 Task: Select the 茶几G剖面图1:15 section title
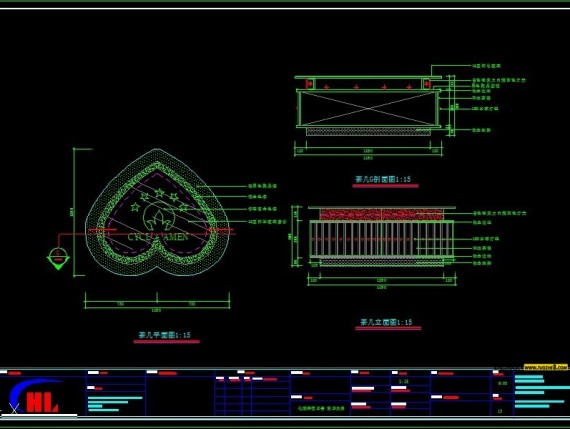click(x=383, y=179)
